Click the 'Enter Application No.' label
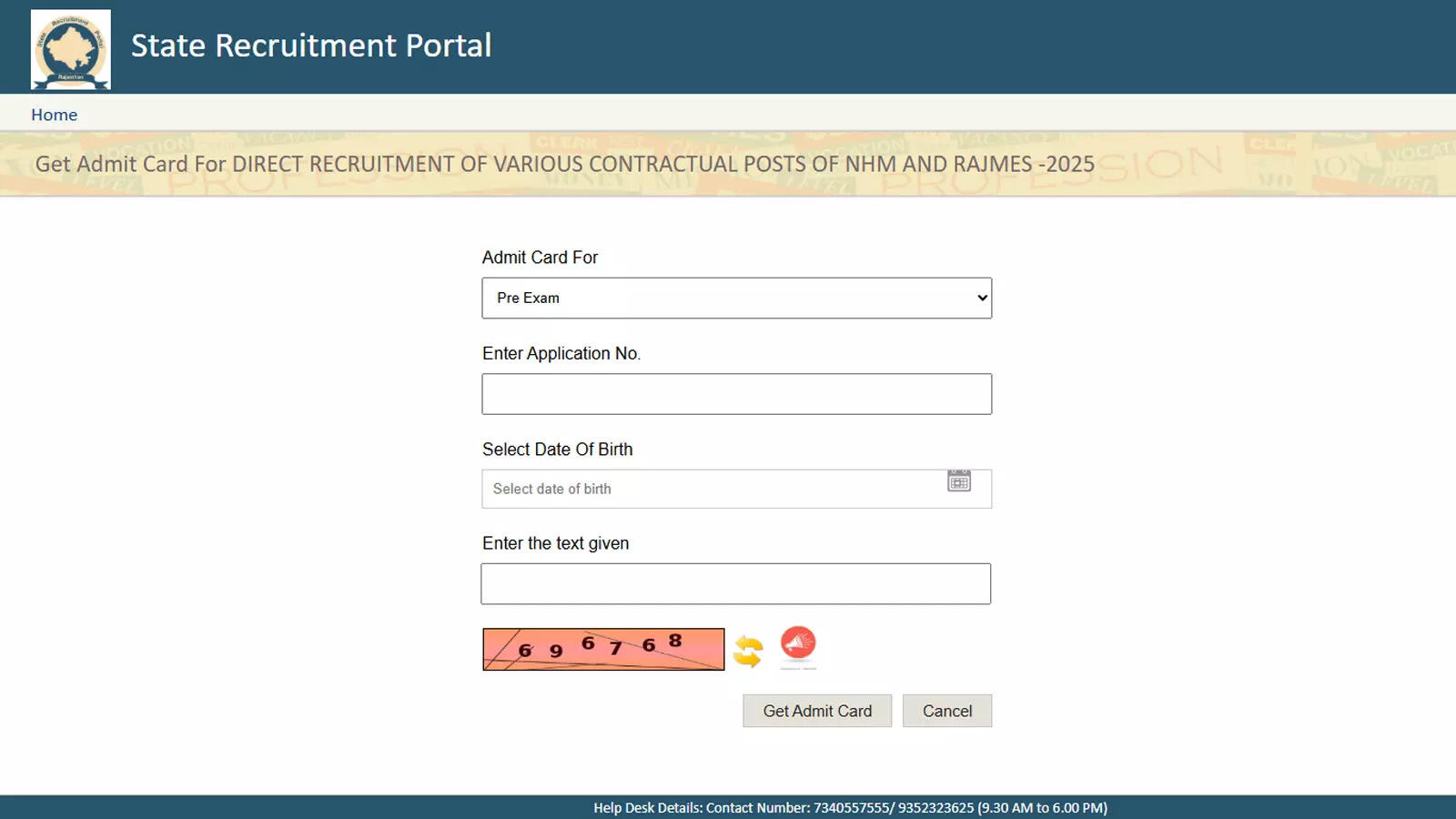 click(561, 353)
